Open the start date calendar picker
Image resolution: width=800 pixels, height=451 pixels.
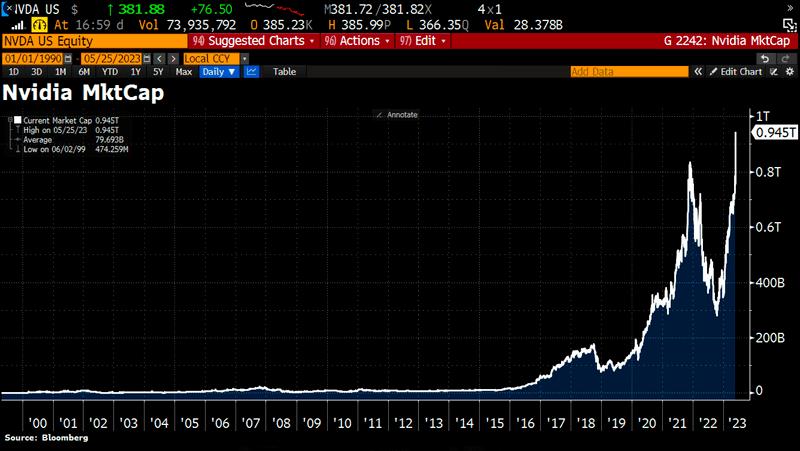(x=68, y=59)
